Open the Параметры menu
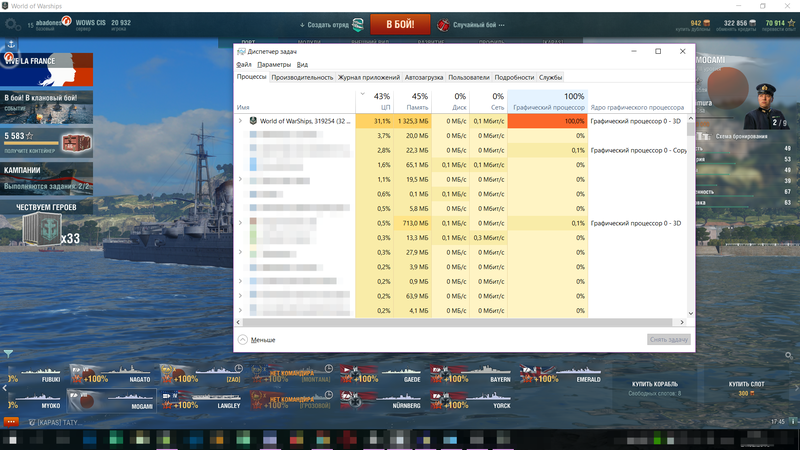This screenshot has height=450, width=800. (x=274, y=64)
